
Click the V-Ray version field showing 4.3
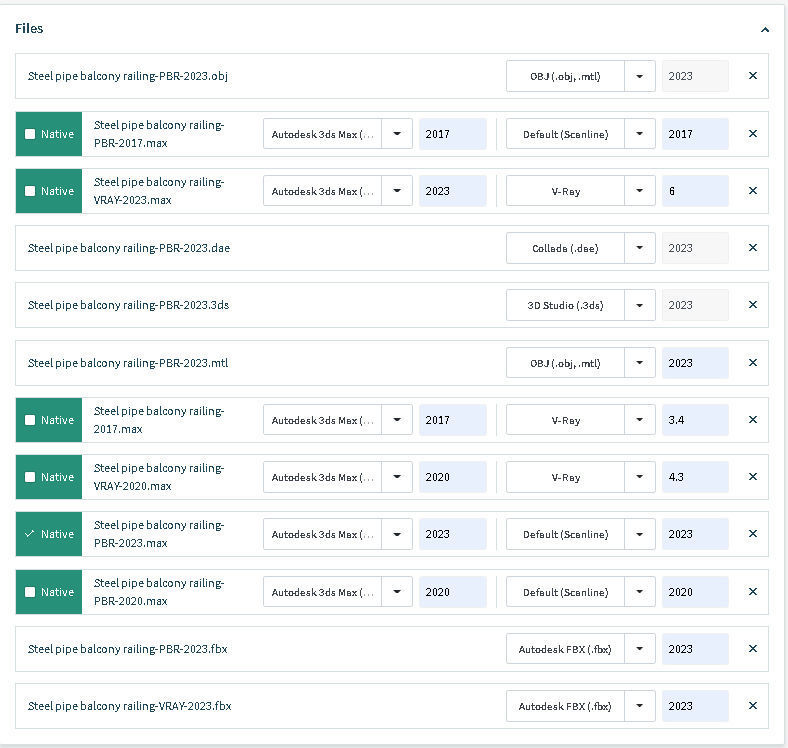tap(694, 477)
